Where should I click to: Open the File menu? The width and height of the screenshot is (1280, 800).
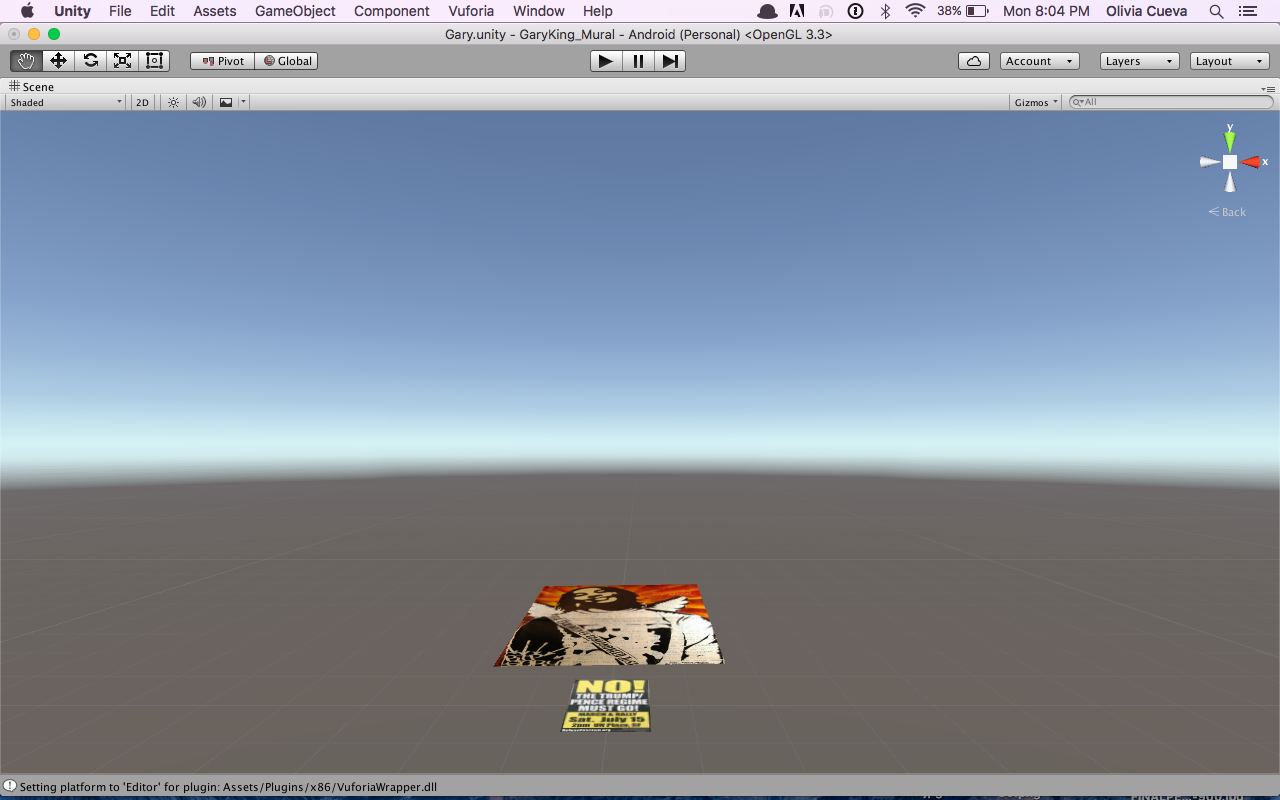tap(120, 11)
